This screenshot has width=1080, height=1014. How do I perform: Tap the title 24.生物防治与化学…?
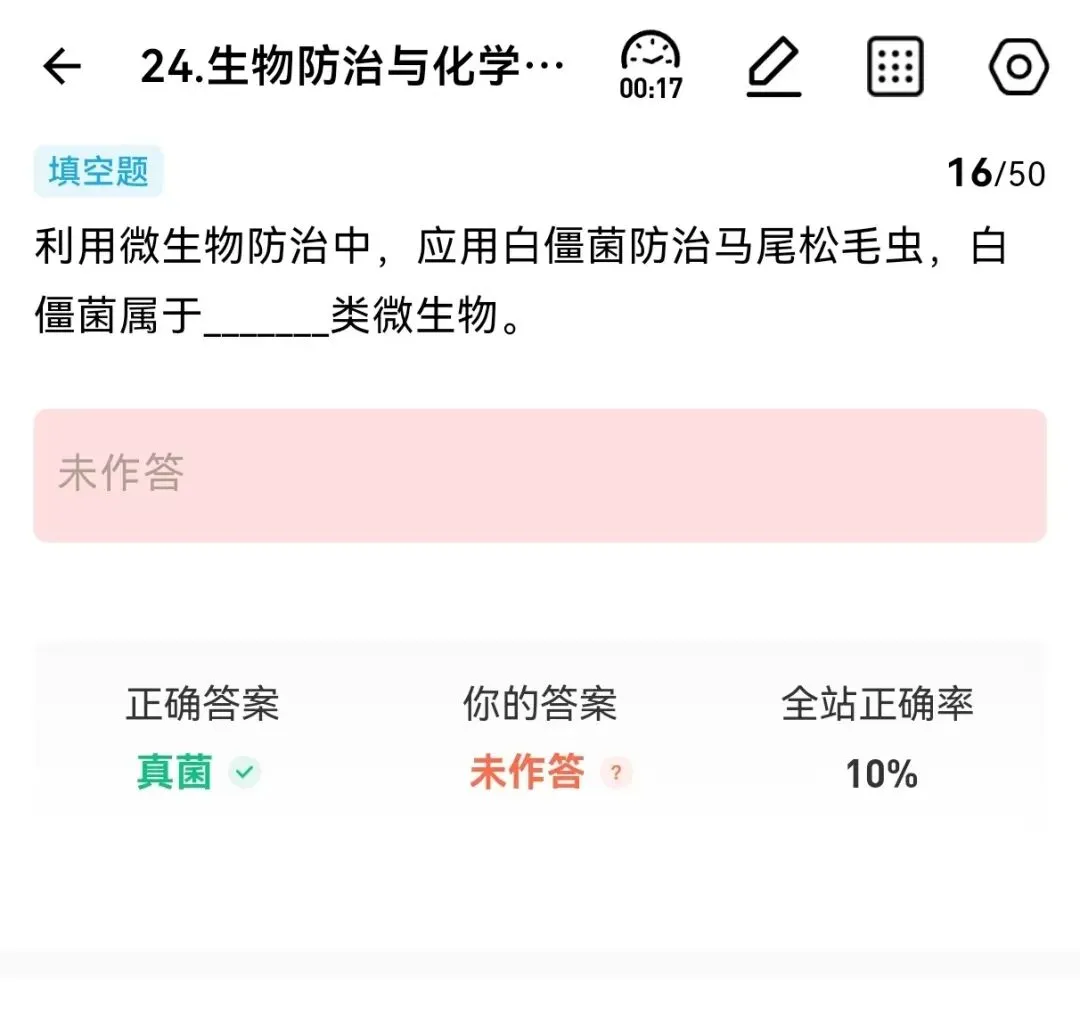pyautogui.click(x=352, y=66)
